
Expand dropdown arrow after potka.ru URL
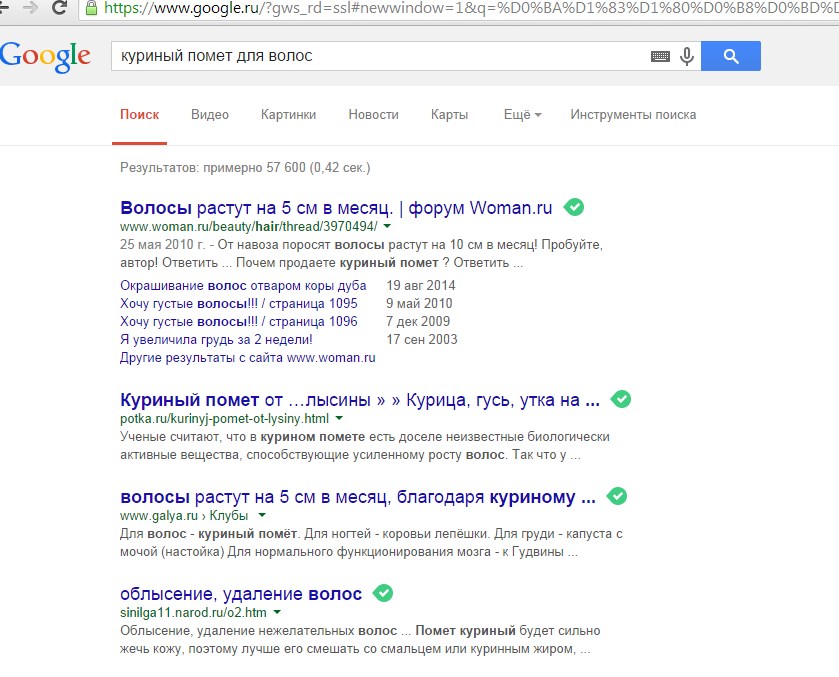pyautogui.click(x=339, y=419)
